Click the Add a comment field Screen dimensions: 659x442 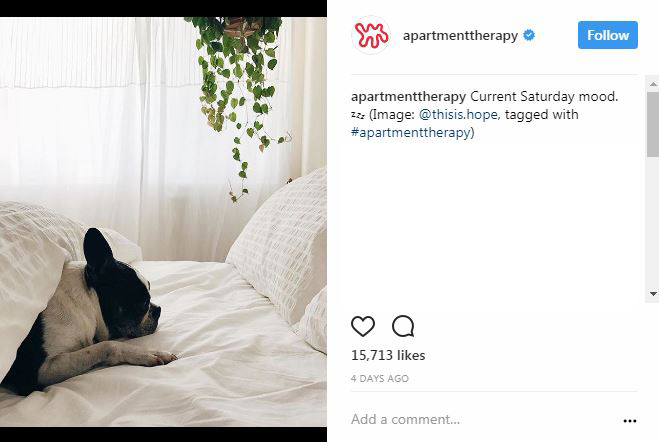(x=483, y=419)
